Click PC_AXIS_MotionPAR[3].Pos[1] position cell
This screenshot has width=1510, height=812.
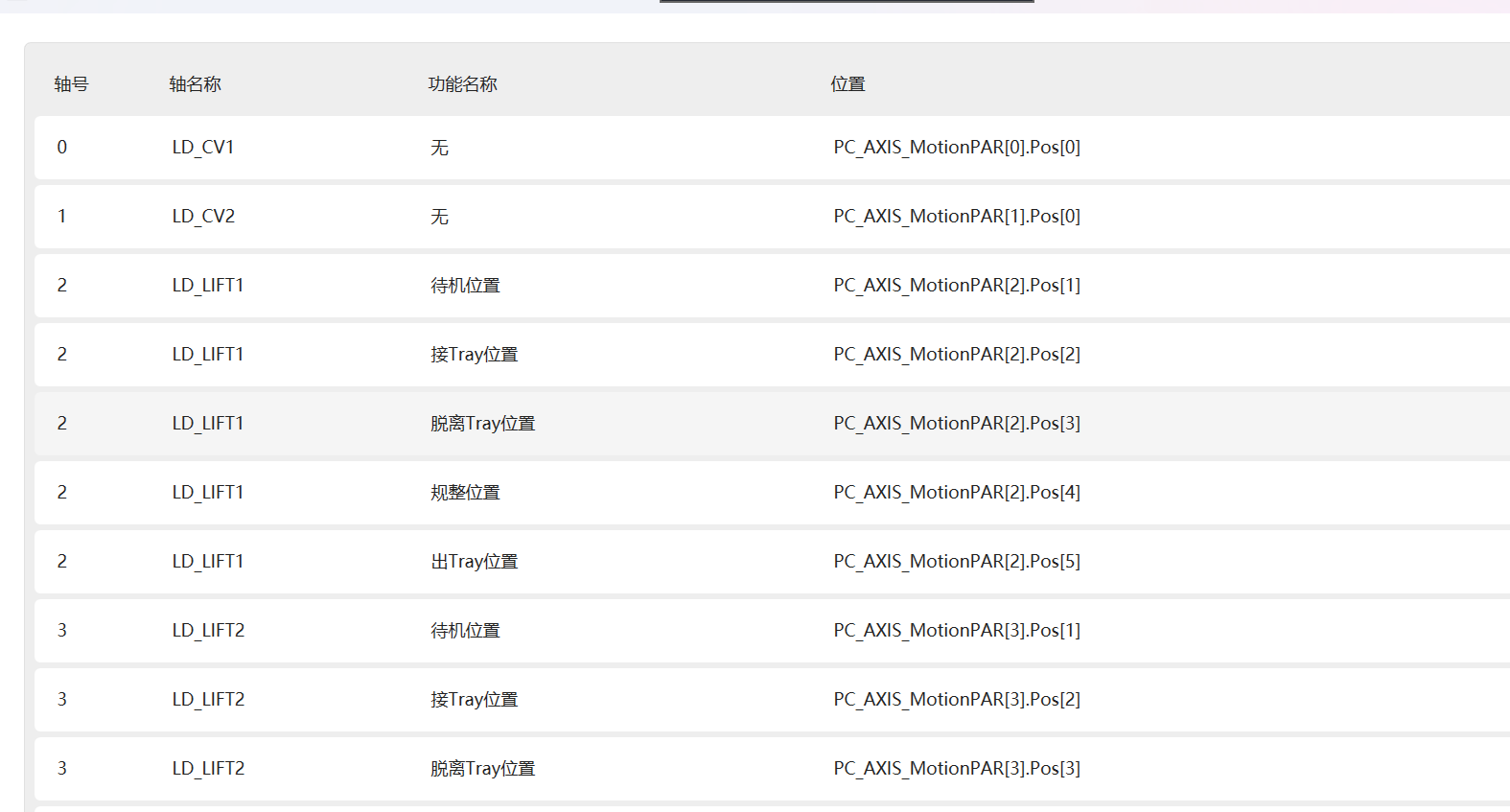(957, 631)
